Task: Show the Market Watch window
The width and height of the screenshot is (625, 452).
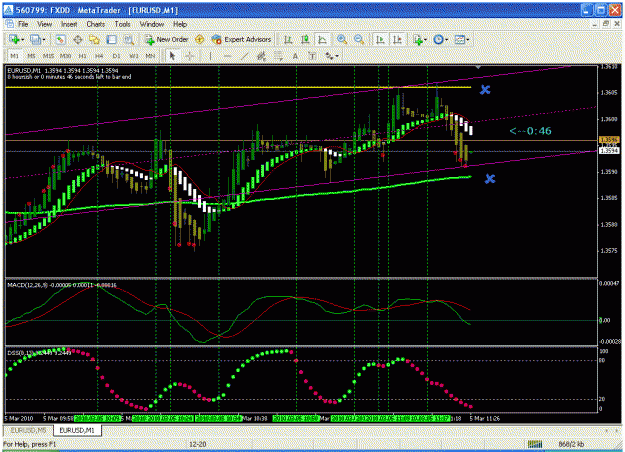Action: (x=60, y=39)
